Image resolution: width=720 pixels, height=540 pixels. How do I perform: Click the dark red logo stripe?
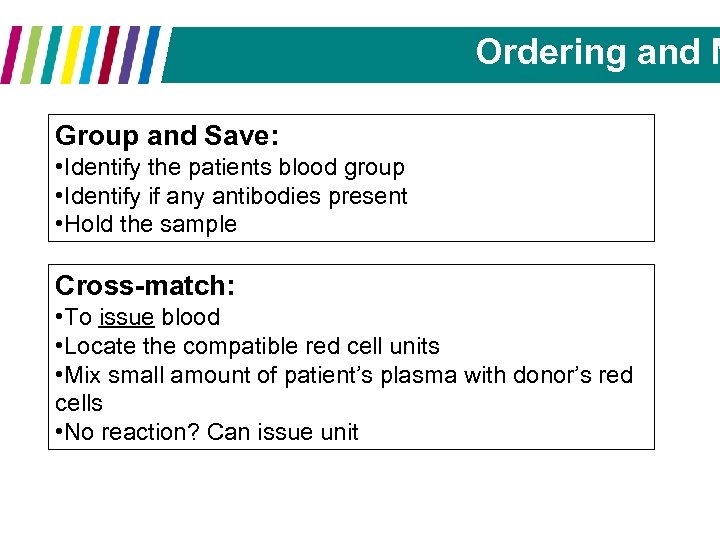tap(109, 54)
